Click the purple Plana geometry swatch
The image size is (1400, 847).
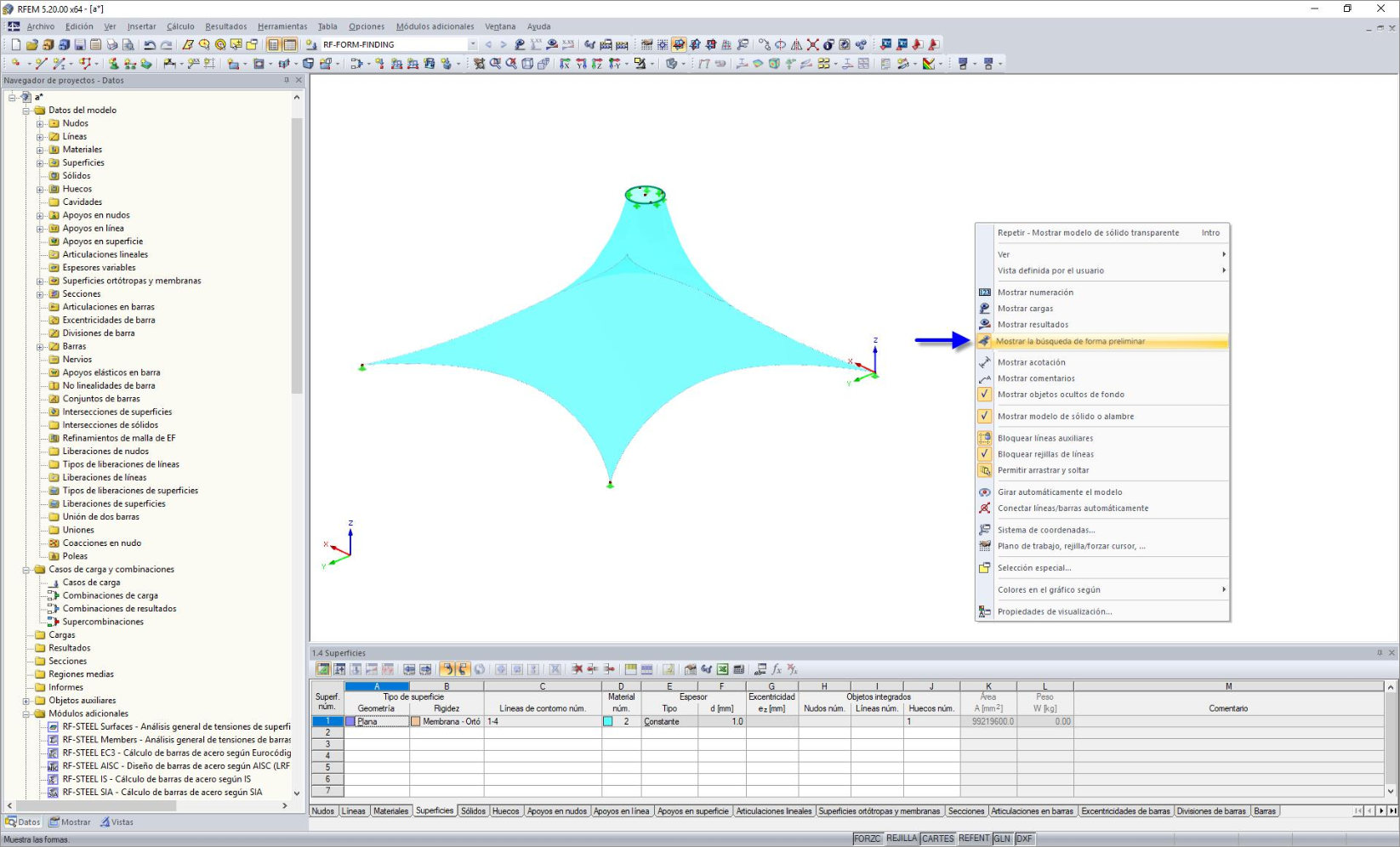click(350, 721)
